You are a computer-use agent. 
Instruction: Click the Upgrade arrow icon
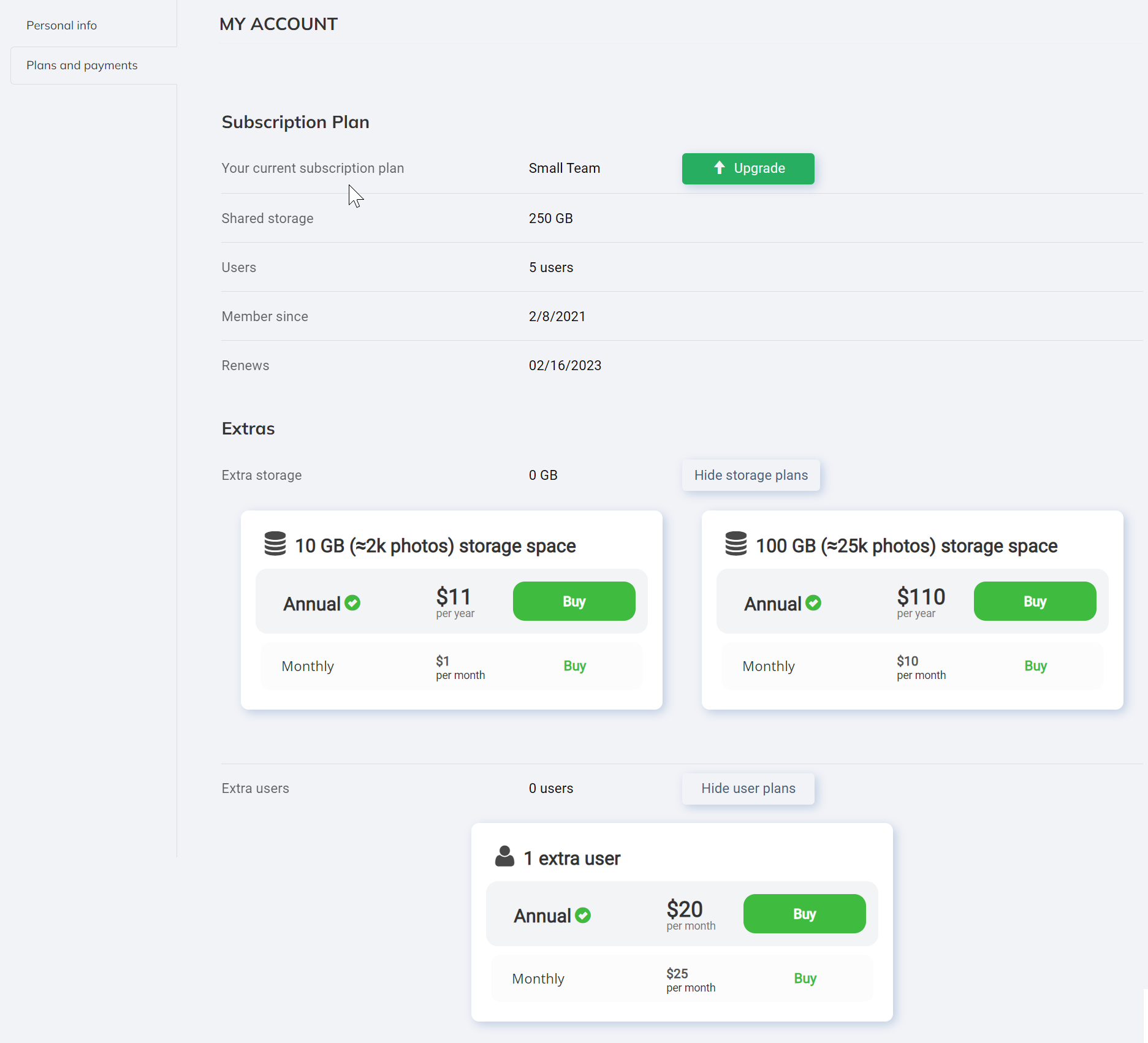pyautogui.click(x=720, y=168)
